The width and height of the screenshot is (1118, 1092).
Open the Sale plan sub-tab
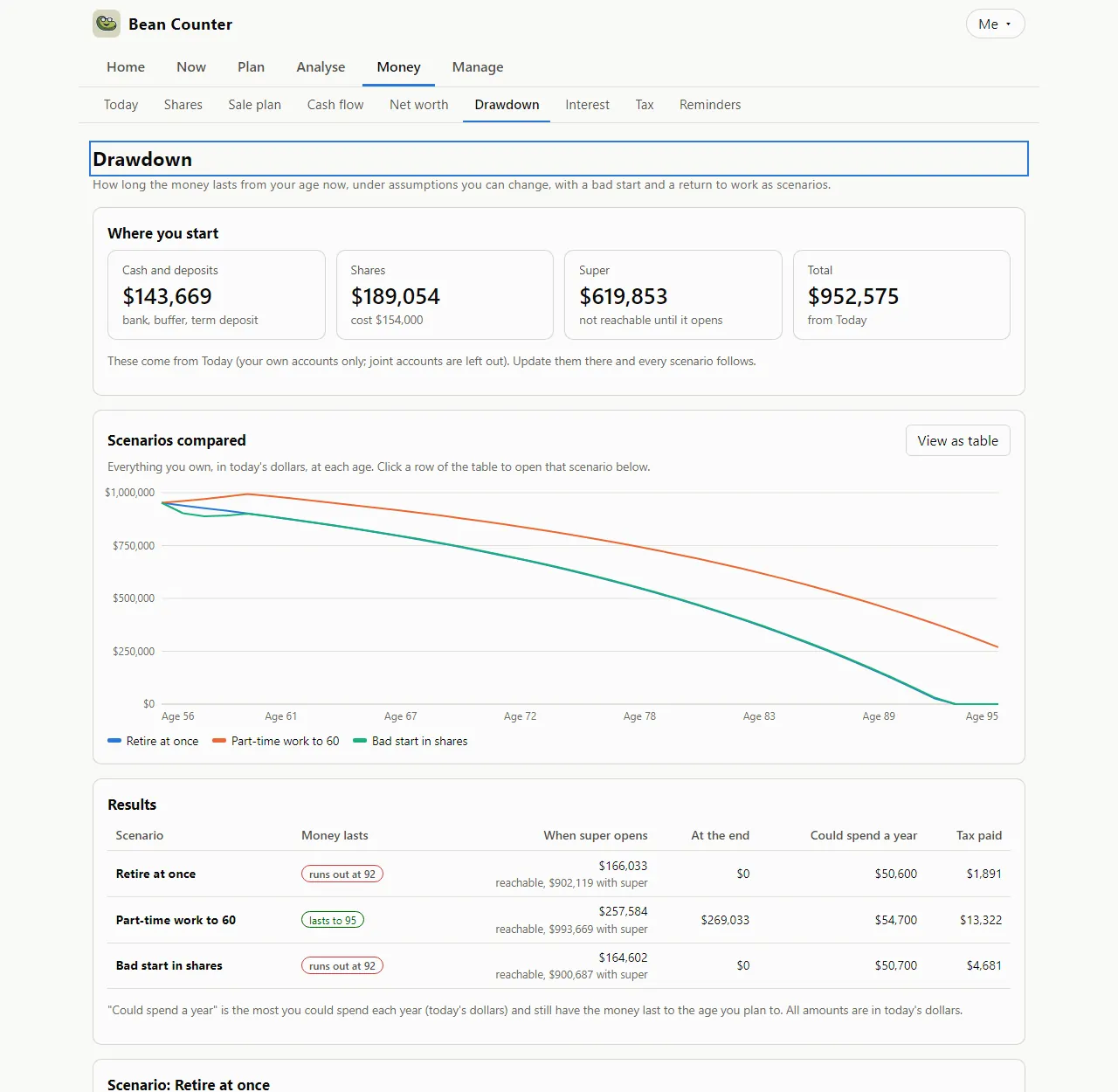tap(255, 105)
